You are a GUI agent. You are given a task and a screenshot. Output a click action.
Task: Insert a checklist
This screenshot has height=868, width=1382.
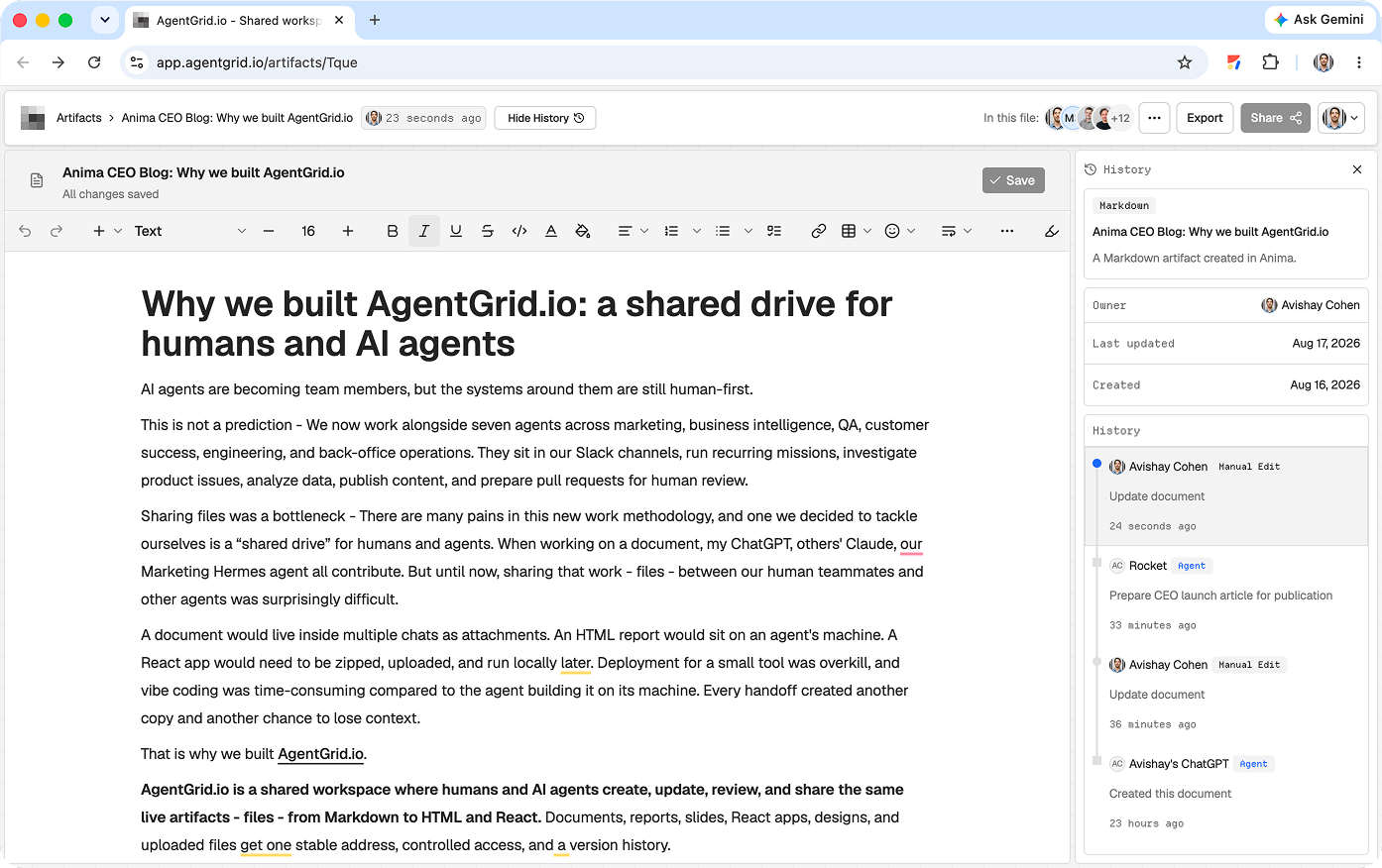774,231
